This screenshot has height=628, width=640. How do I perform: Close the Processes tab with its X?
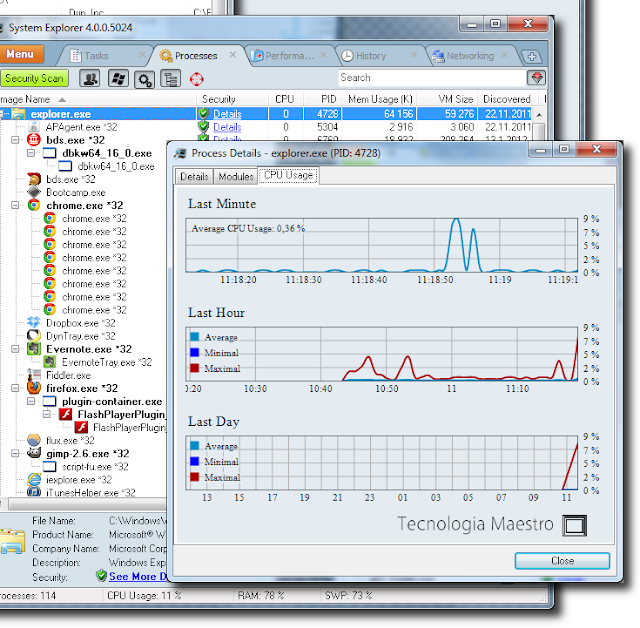[x=233, y=55]
